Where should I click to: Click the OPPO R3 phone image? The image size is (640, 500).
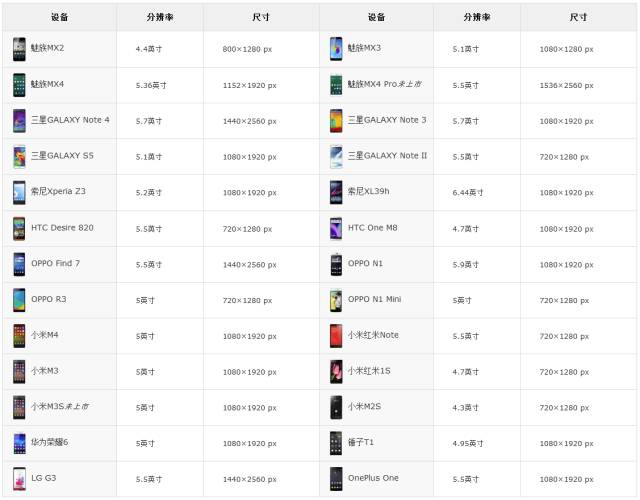click(x=19, y=300)
